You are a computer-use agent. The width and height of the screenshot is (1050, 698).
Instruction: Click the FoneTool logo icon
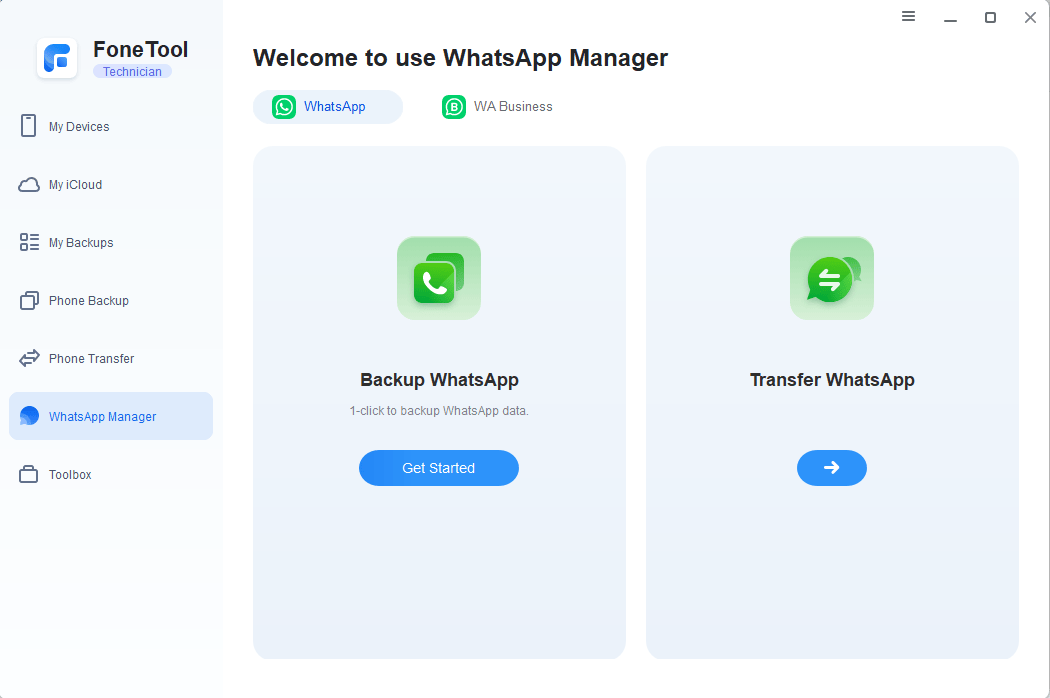57,58
